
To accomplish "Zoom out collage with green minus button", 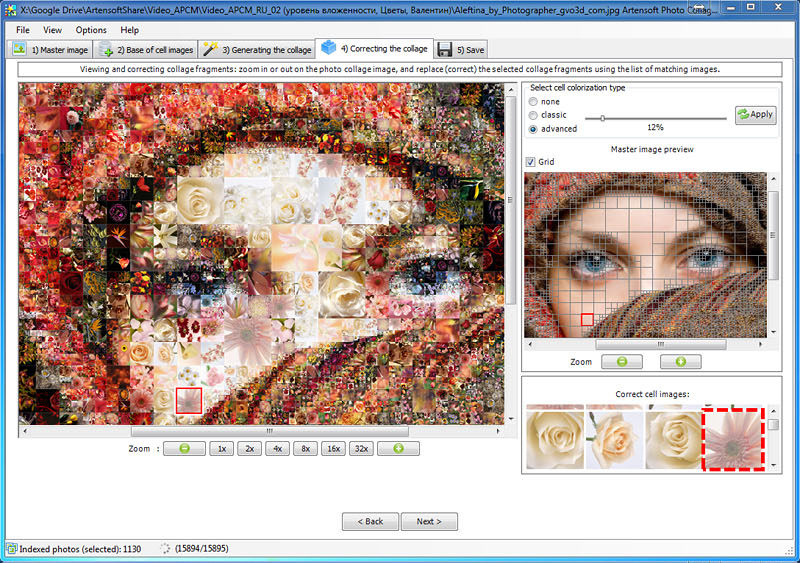I will coord(184,449).
